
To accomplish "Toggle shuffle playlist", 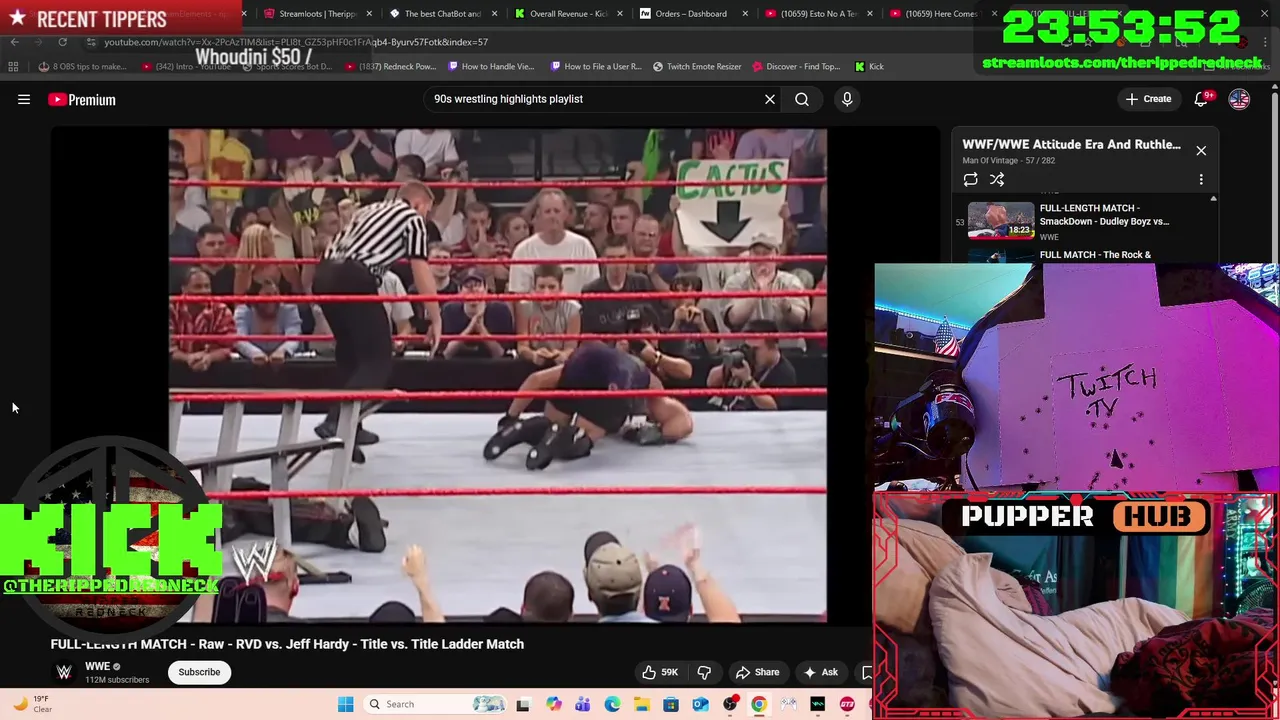I will pos(997,180).
